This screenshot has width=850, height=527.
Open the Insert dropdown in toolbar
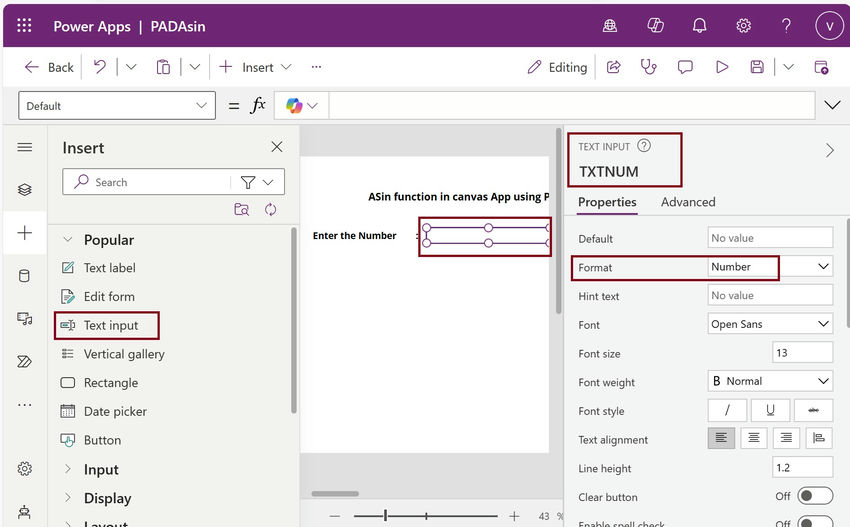point(255,67)
